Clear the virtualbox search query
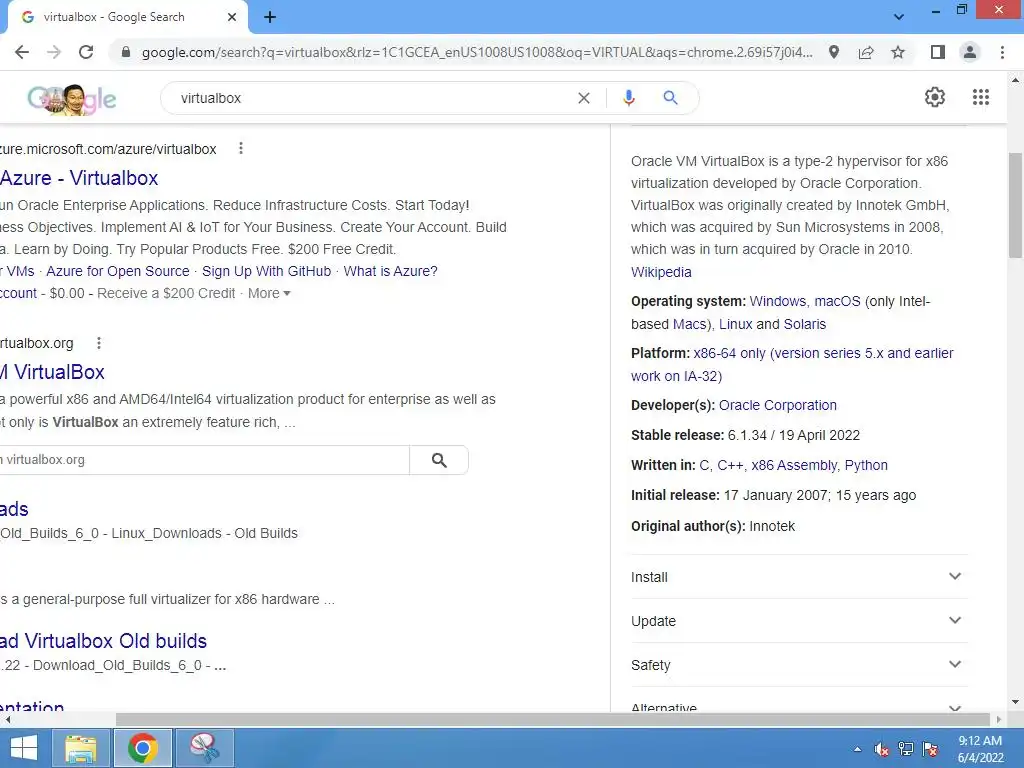This screenshot has width=1024, height=768. click(584, 98)
